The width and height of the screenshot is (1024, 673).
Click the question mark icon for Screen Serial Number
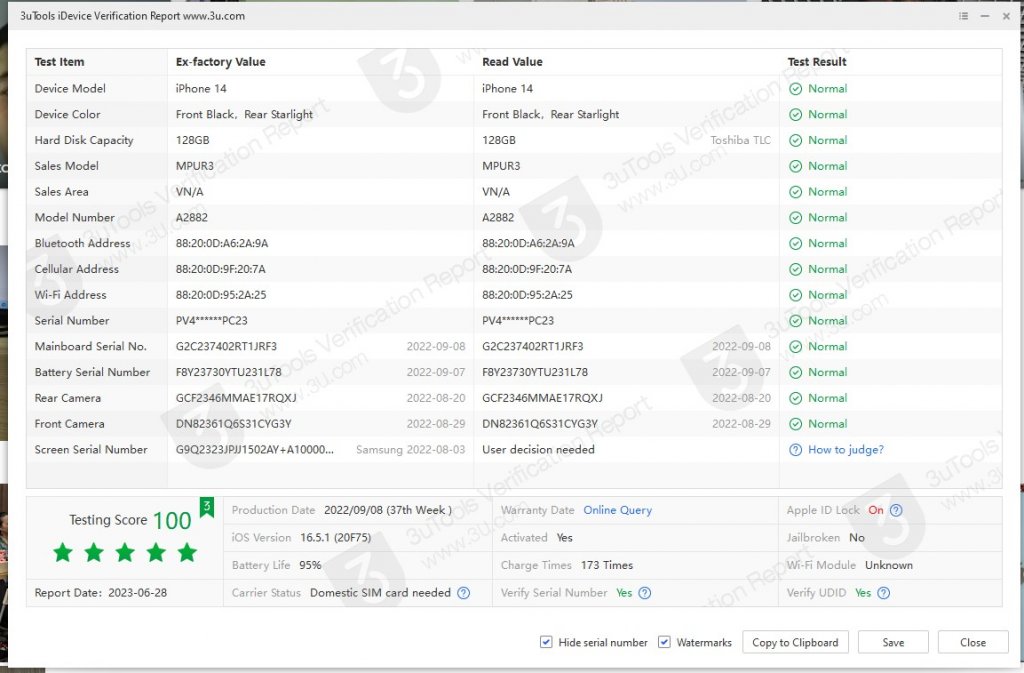(x=795, y=450)
